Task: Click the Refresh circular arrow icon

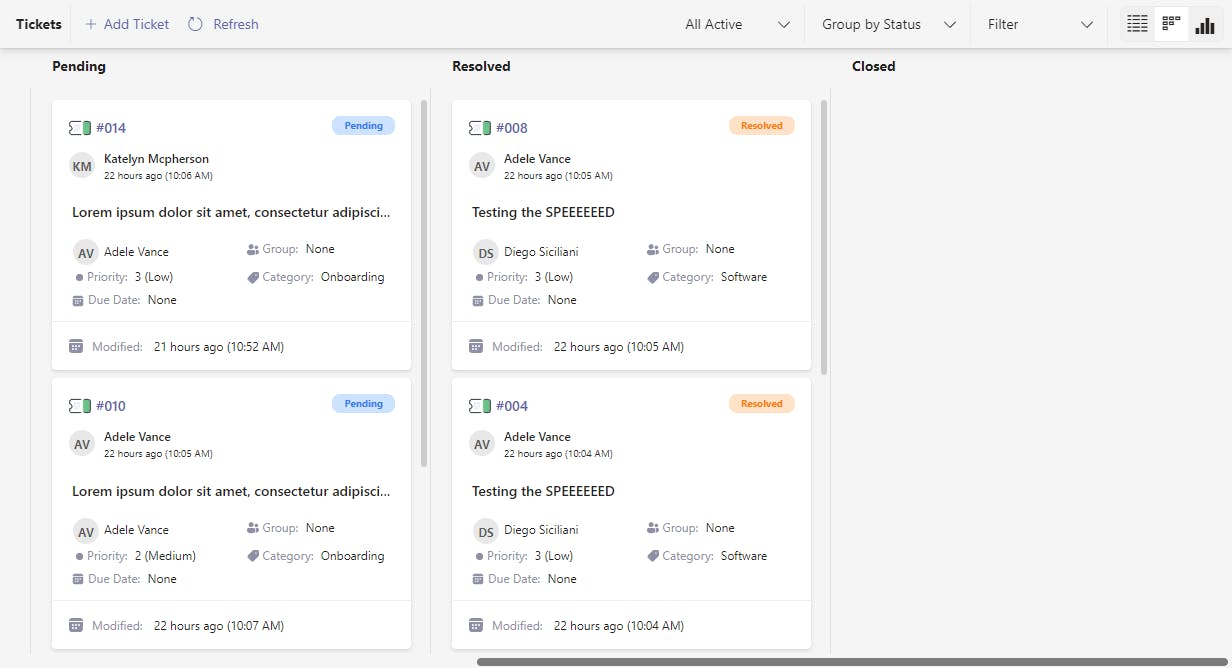Action: pos(196,24)
